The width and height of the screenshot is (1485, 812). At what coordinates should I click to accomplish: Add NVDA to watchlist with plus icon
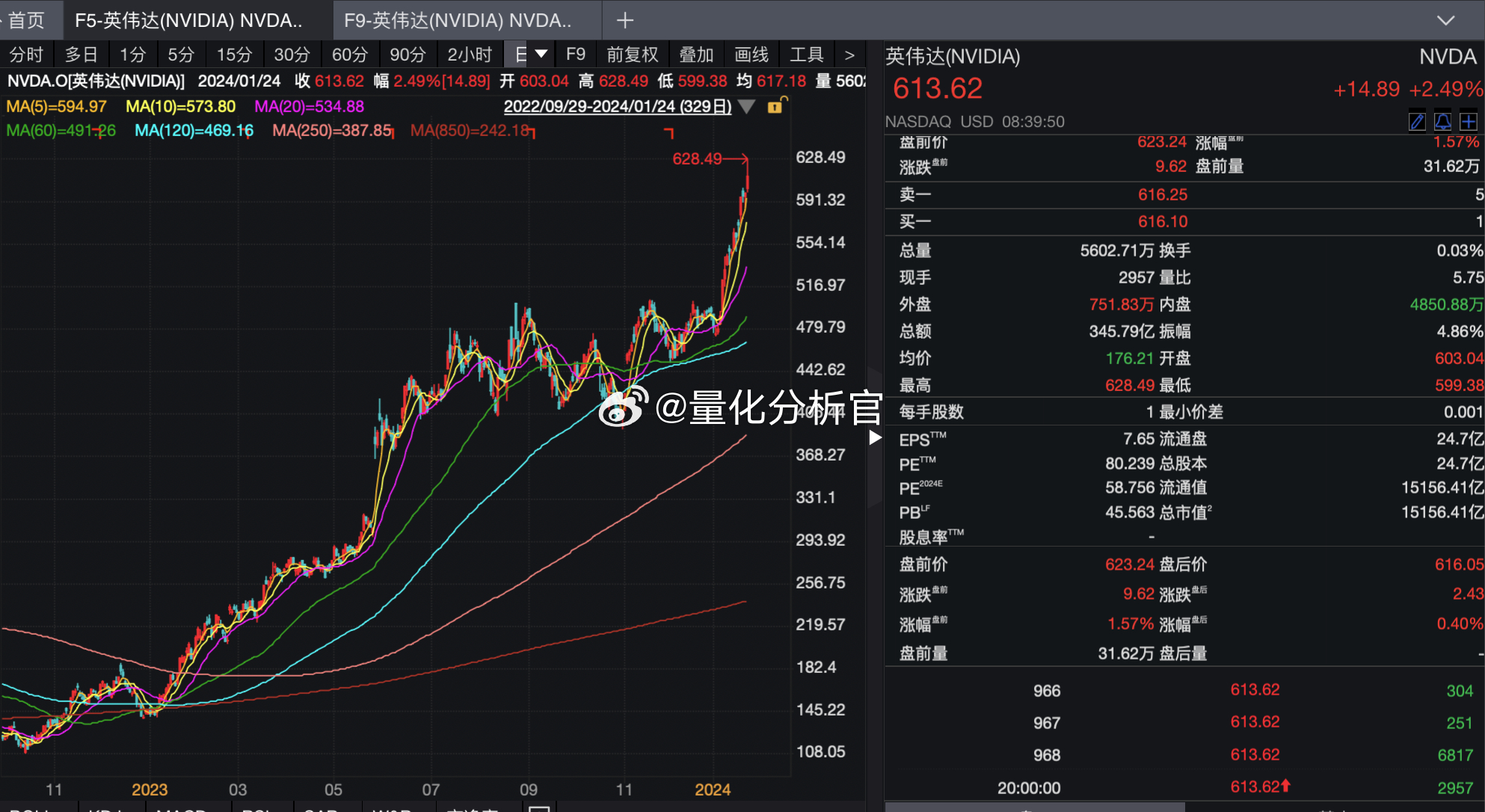tap(1469, 121)
